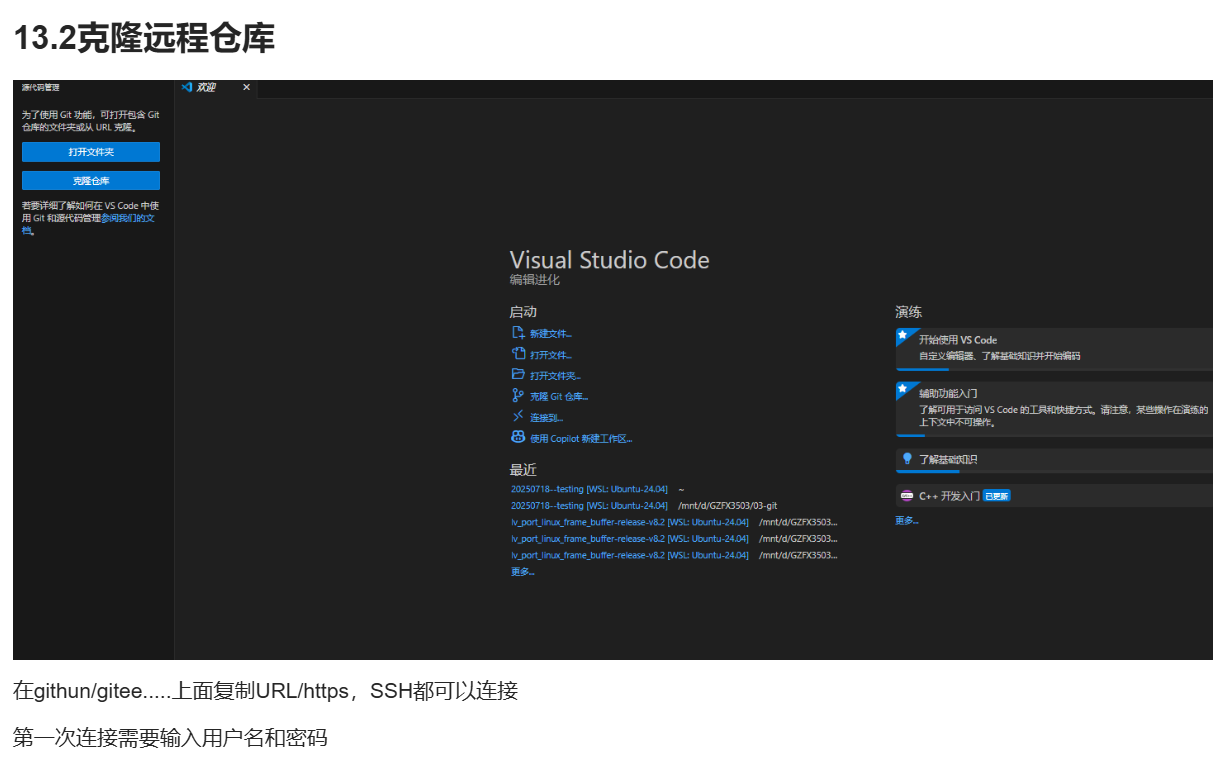1232x757 pixels.
Task: Click the 已更新 badge on C++ 开发入门
Action: 996,496
